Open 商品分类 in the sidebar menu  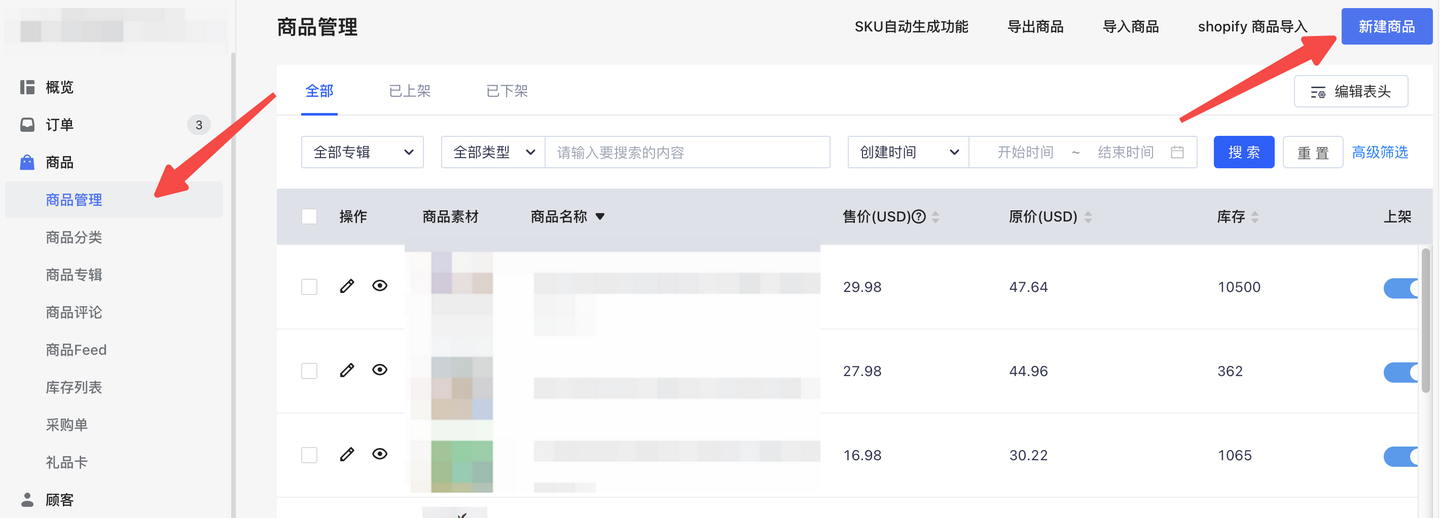pyautogui.click(x=74, y=238)
